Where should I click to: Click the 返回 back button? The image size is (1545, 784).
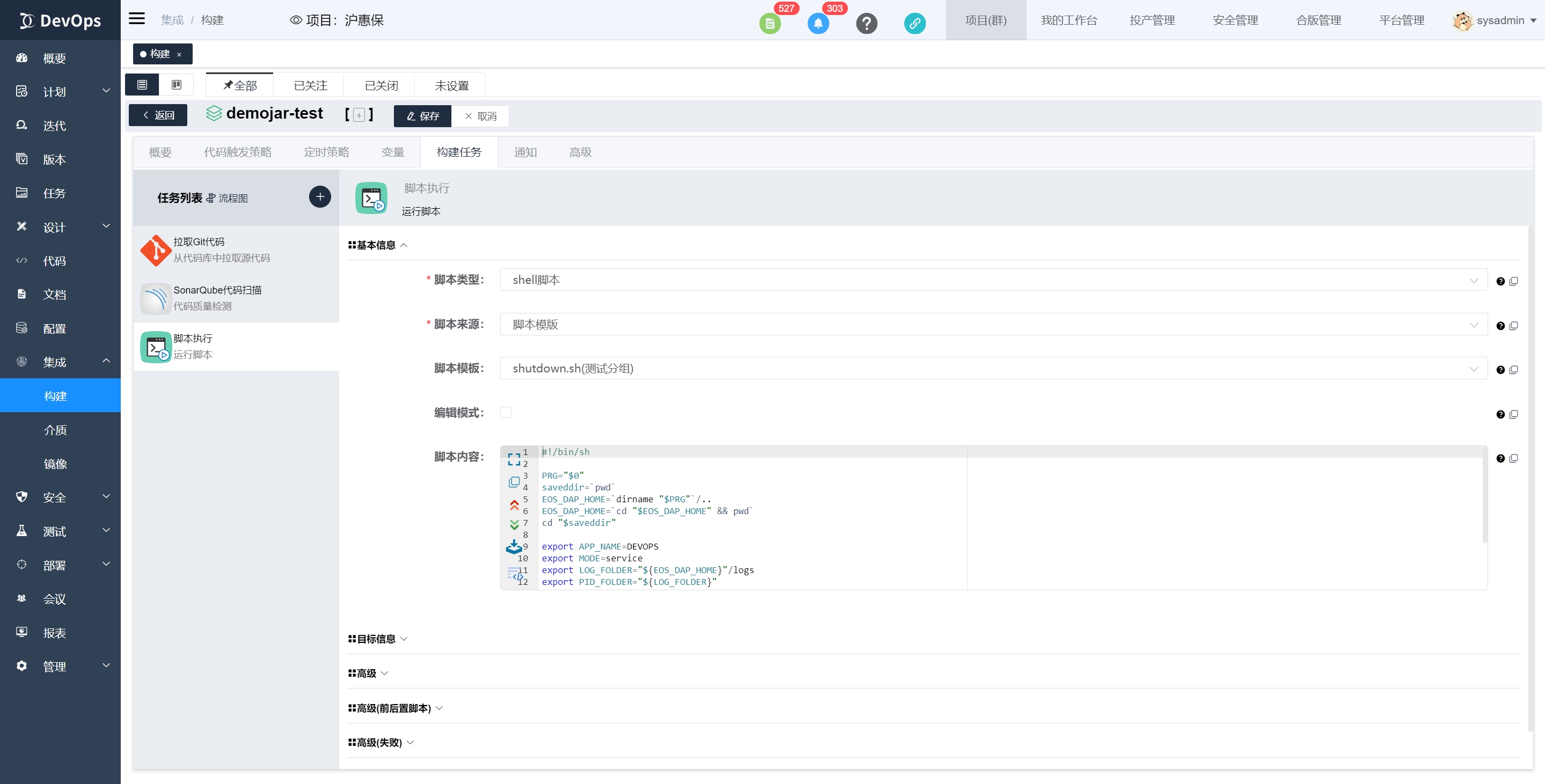coord(158,115)
